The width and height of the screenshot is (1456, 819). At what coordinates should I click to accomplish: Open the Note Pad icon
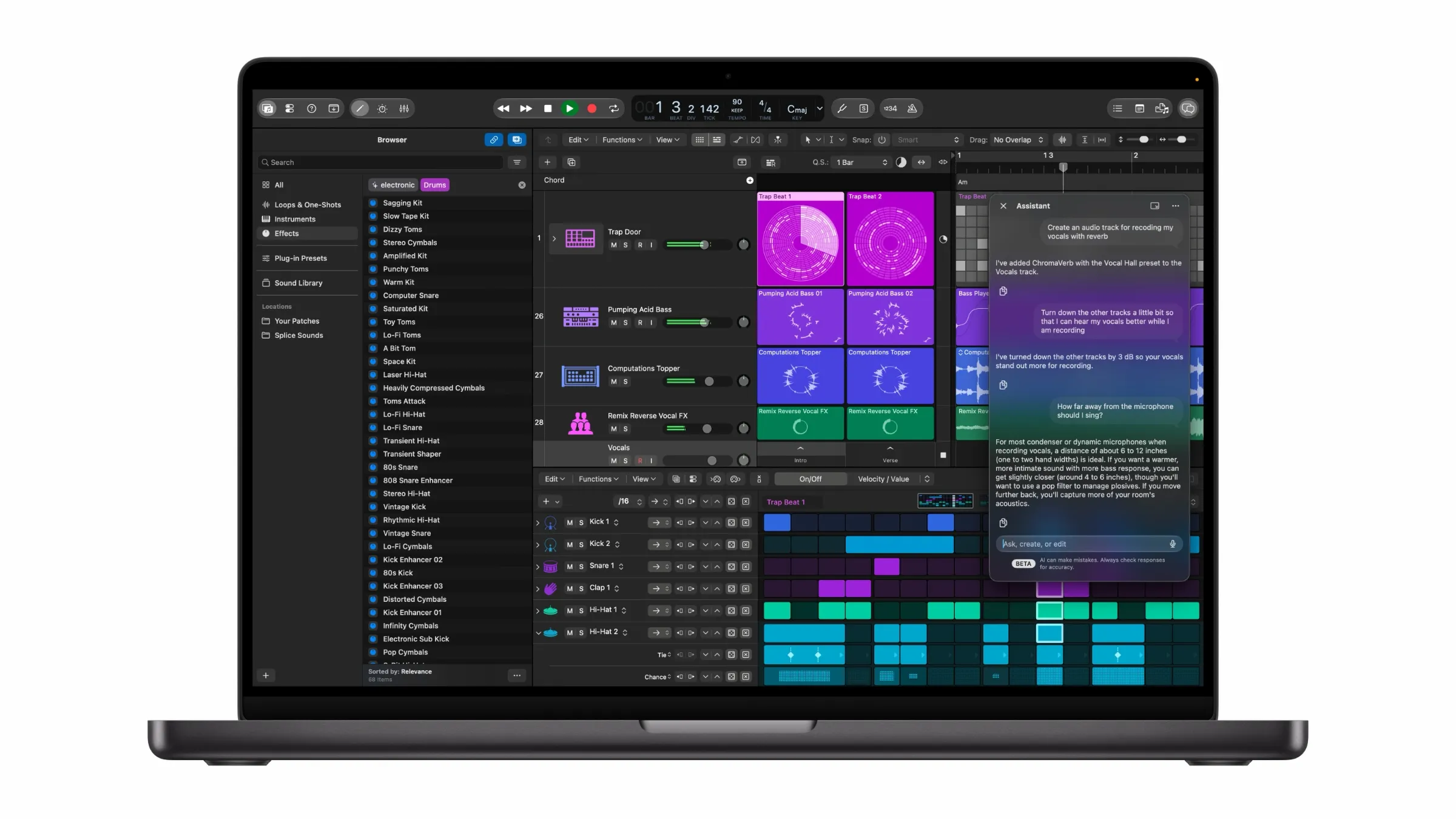(x=1139, y=109)
